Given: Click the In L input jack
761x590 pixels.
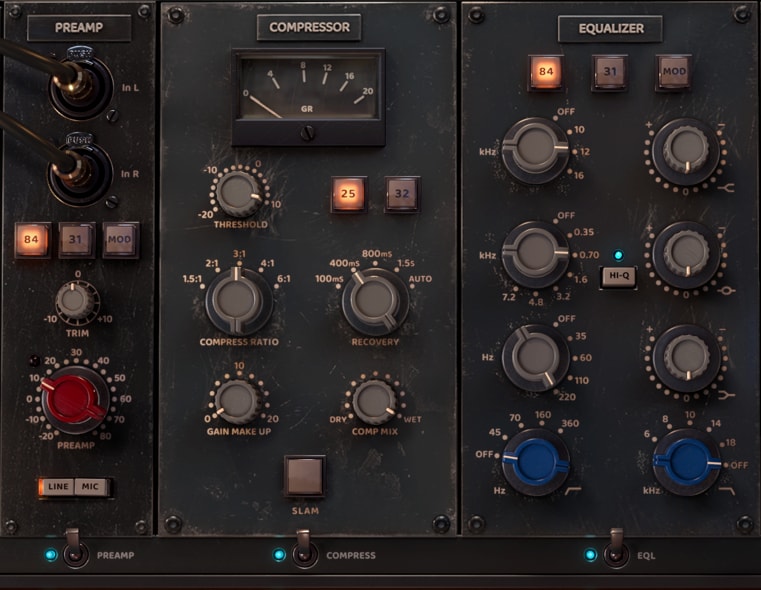Looking at the screenshot, I should coord(79,86).
